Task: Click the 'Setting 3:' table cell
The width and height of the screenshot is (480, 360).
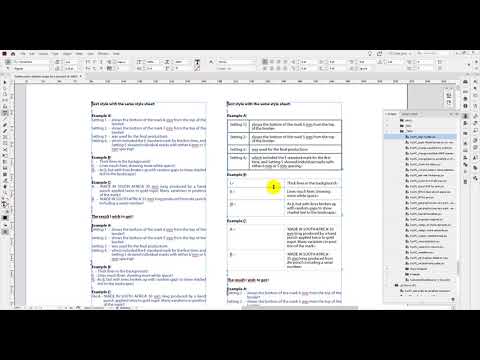Action: (238, 149)
